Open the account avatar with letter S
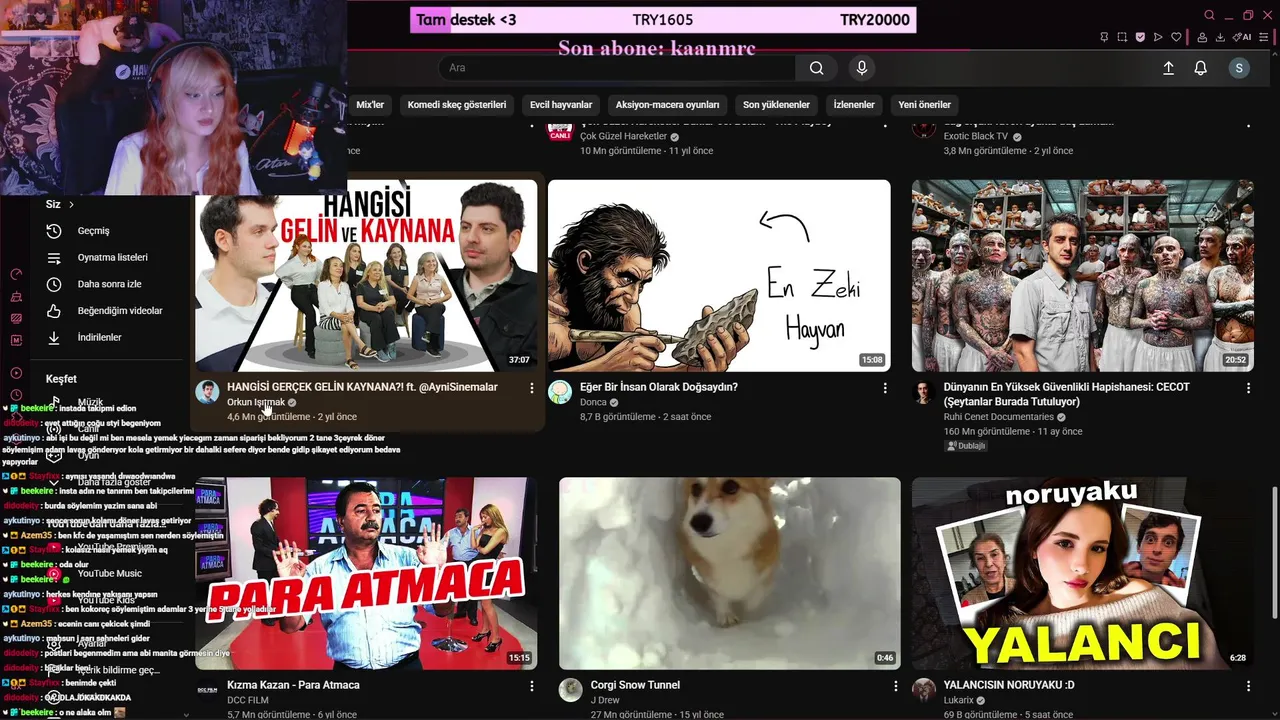 click(x=1239, y=68)
